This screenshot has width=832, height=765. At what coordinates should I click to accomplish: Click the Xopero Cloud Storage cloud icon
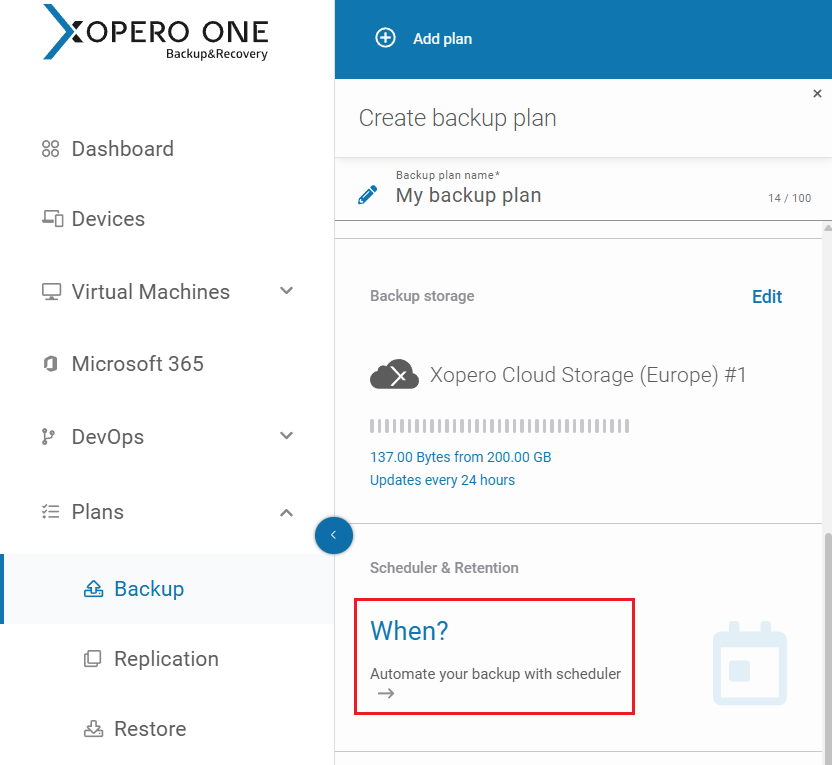tap(394, 374)
